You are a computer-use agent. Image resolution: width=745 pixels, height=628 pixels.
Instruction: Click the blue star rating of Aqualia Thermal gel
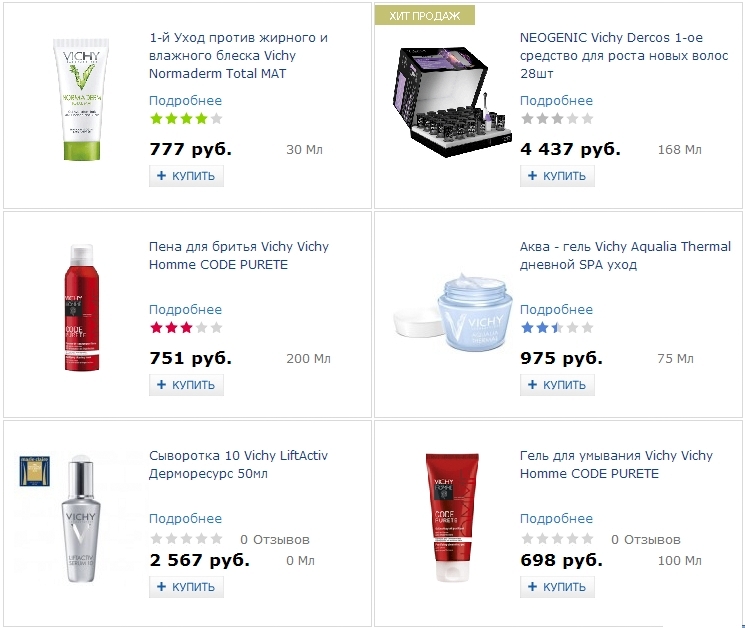557,327
